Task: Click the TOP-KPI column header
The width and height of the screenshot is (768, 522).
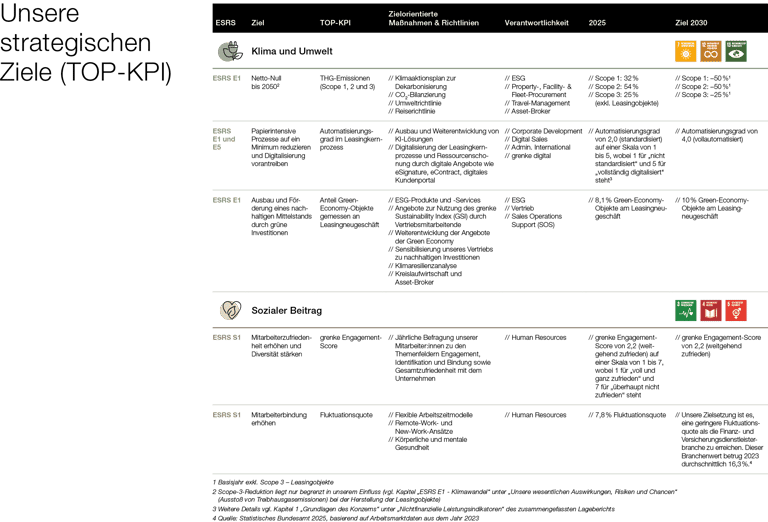Action: click(335, 21)
